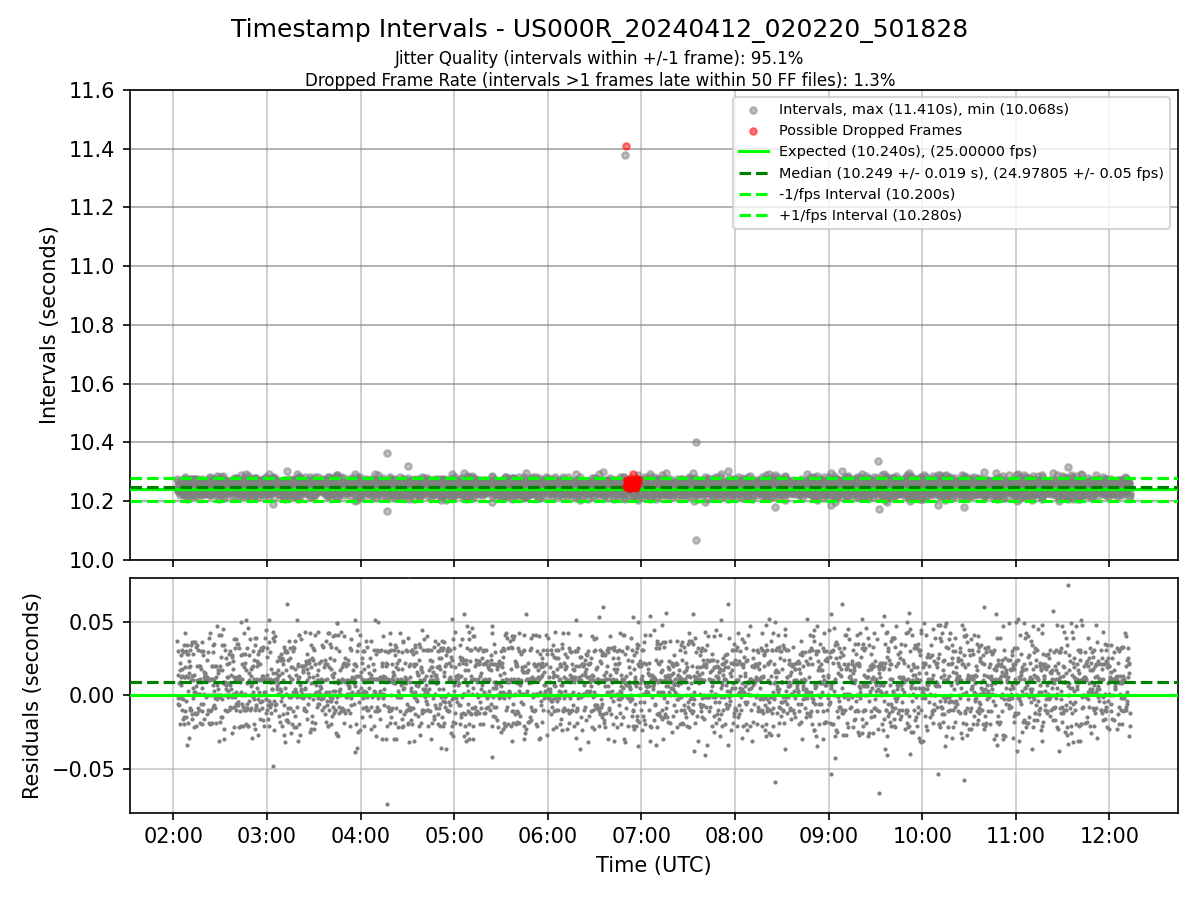
Task: Click the dark green dashed sample beside 'Median'
Action: 753,173
